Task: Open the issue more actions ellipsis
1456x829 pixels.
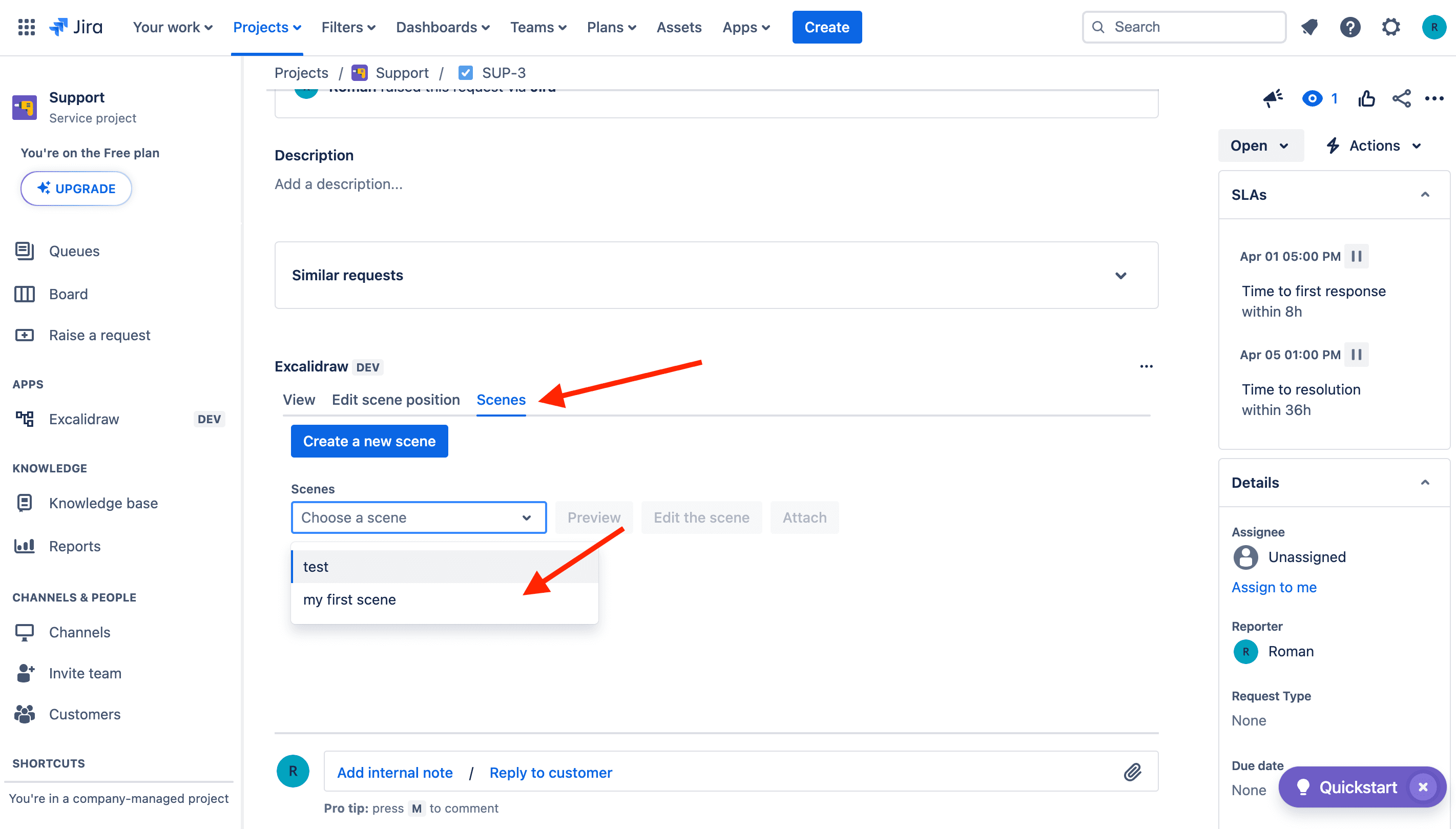Action: tap(1434, 98)
